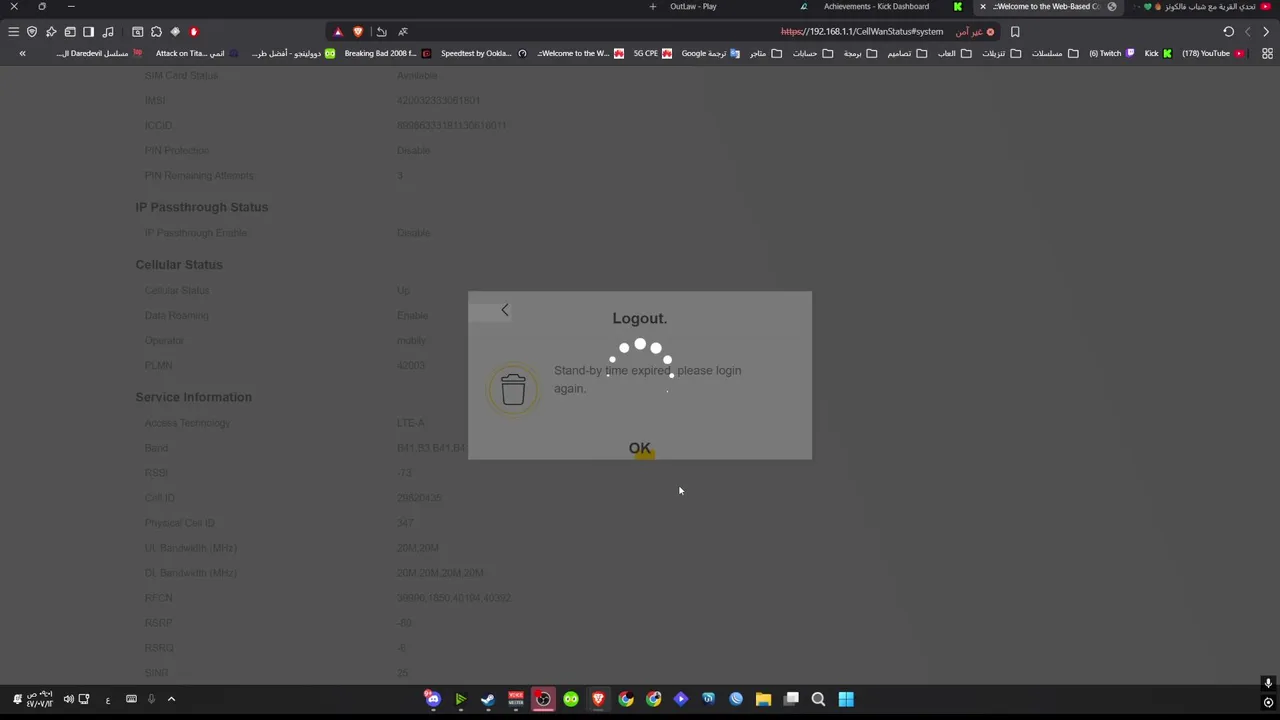Open Discord from the taskbar
Screen dimensions: 1280x720
coord(433,699)
